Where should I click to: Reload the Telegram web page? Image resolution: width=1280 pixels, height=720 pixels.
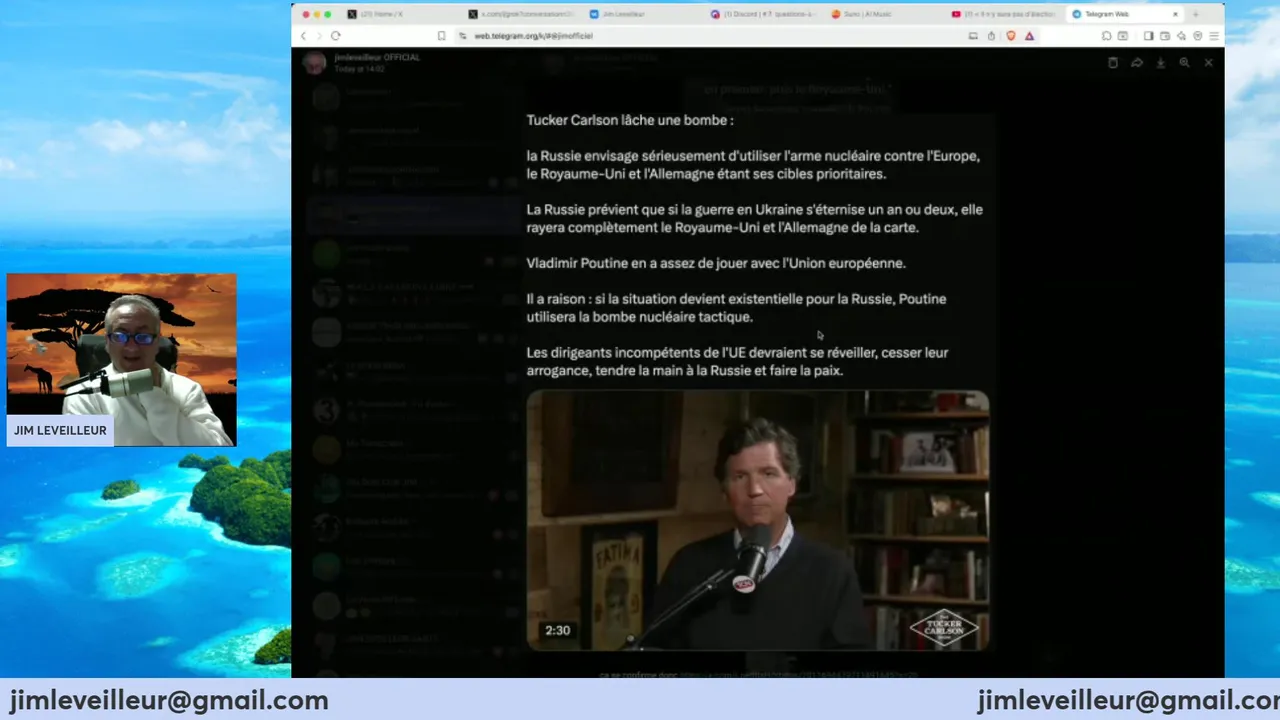[336, 36]
